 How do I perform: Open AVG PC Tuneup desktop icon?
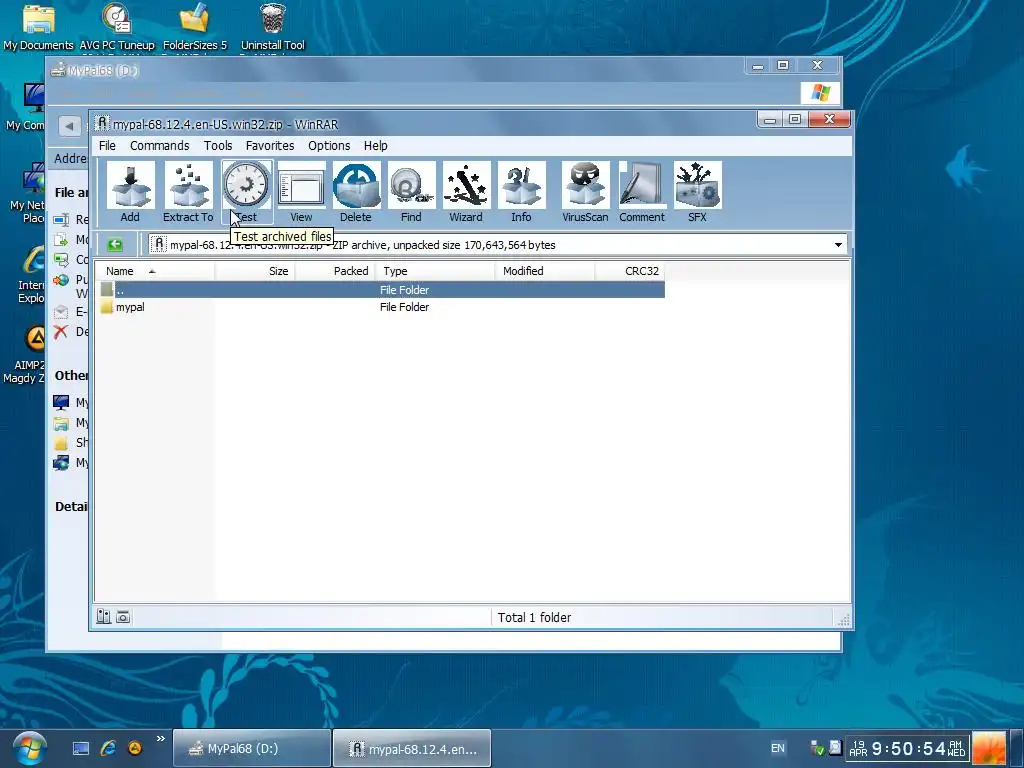117,27
